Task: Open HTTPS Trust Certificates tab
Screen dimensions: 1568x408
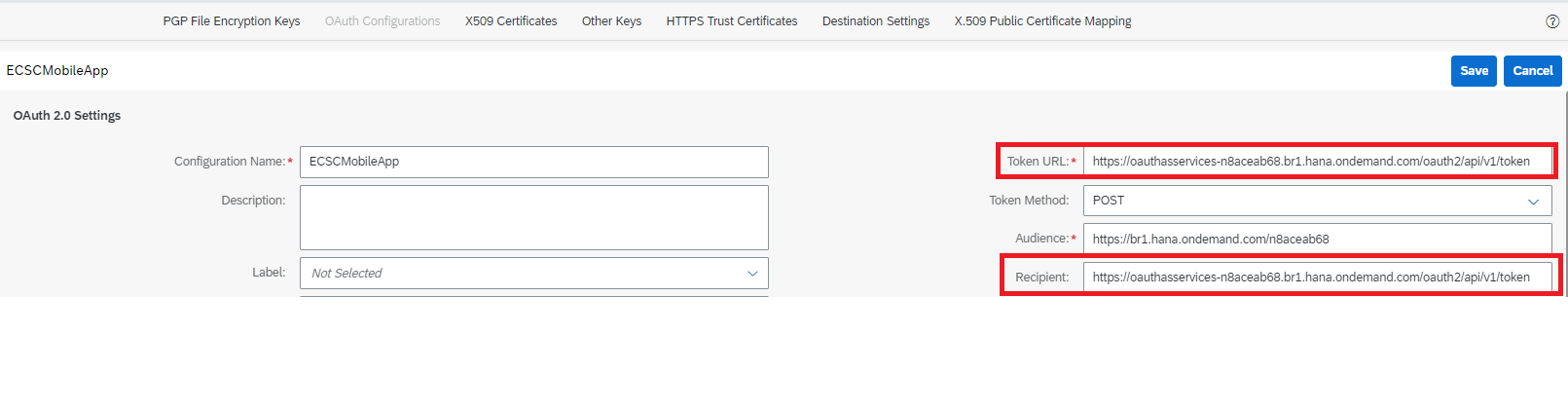Action: pos(732,20)
